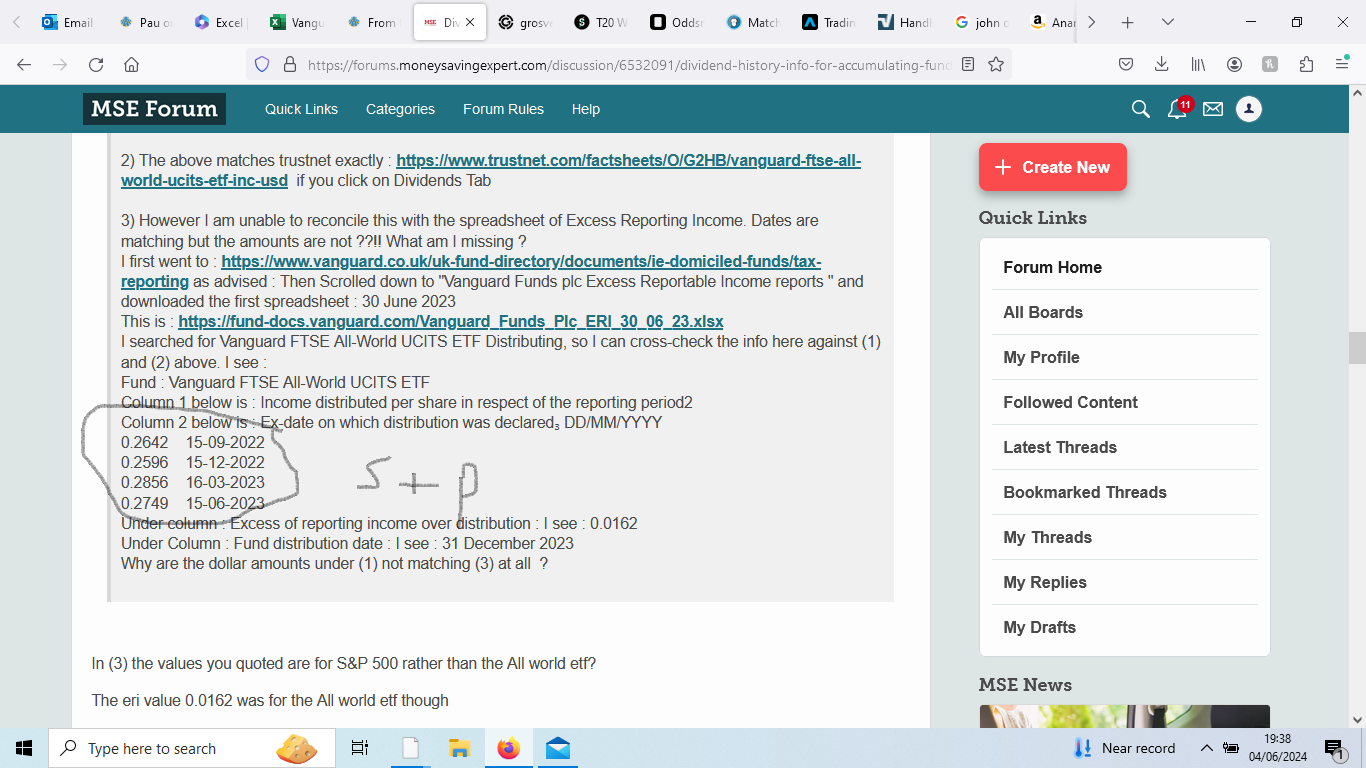Switch to the Handl tab
This screenshot has width=1366, height=768.
coord(906,22)
